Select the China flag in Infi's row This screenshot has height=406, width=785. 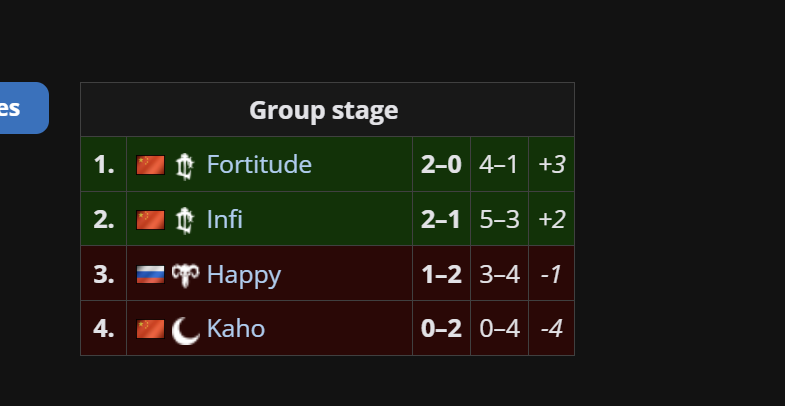tap(150, 219)
